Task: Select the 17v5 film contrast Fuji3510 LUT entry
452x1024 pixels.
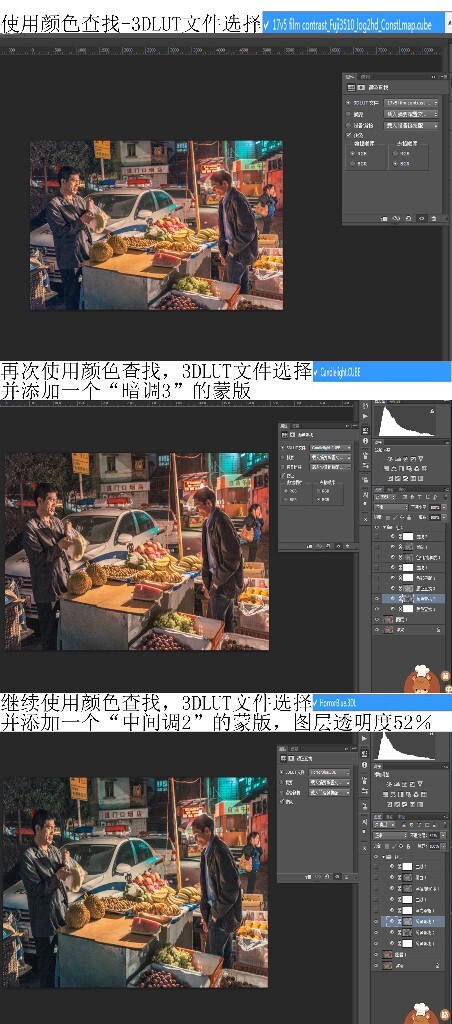Action: pyautogui.click(x=356, y=25)
